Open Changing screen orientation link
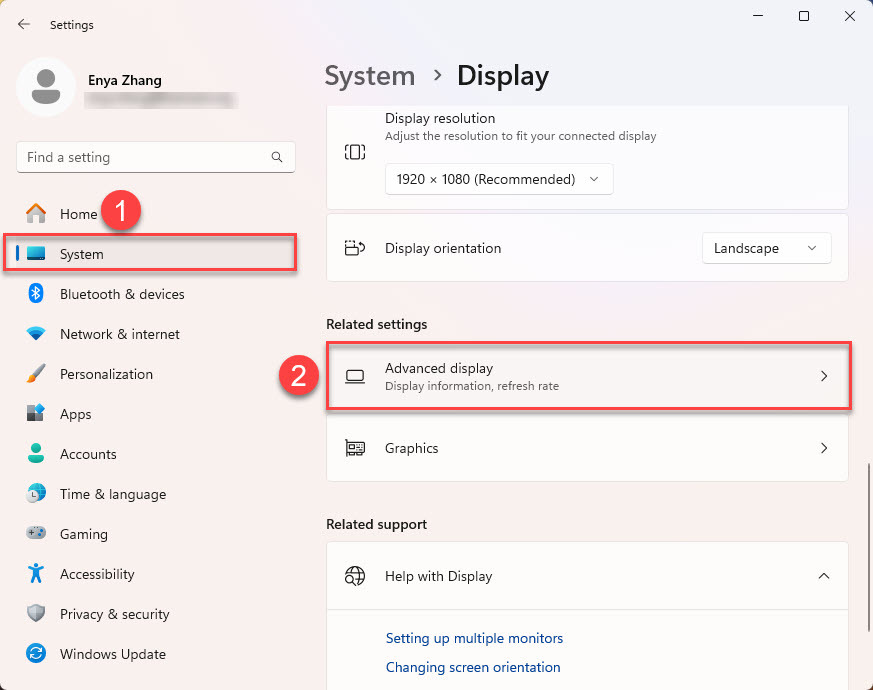The height and width of the screenshot is (690, 873). click(473, 667)
